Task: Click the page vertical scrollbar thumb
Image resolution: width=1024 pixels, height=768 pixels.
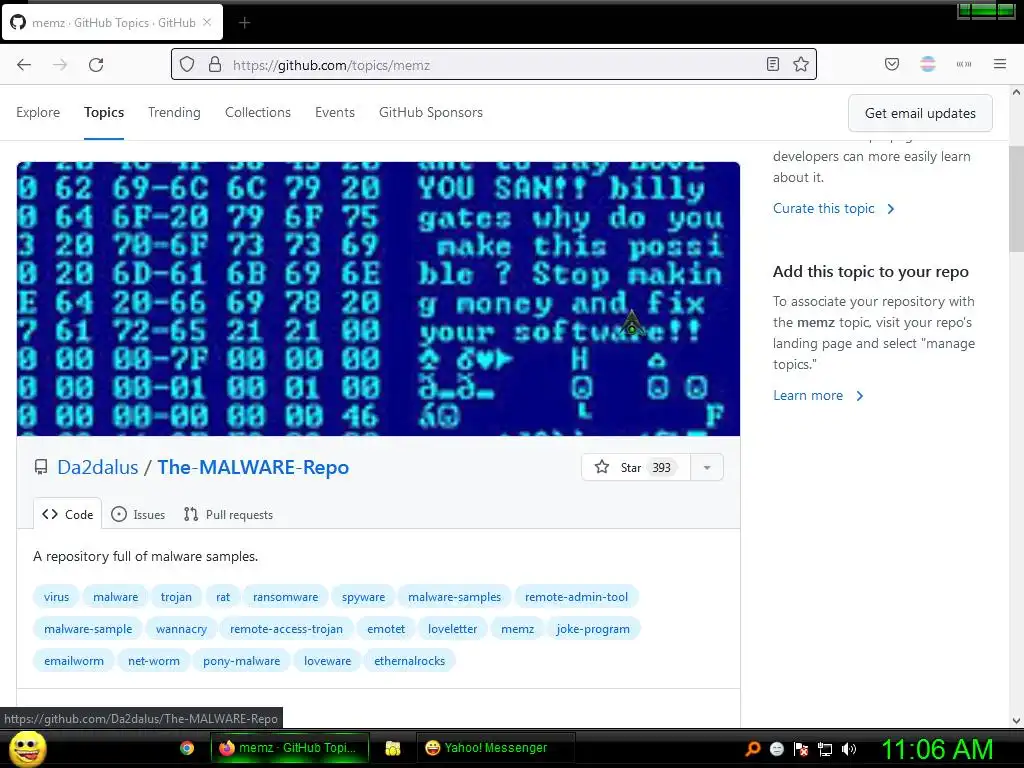Action: tap(1016, 199)
